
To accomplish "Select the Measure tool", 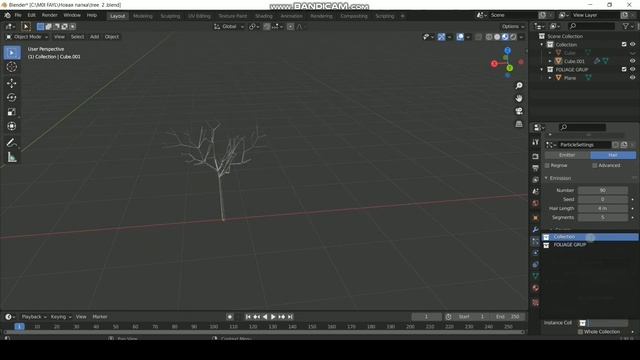I will coord(12,157).
